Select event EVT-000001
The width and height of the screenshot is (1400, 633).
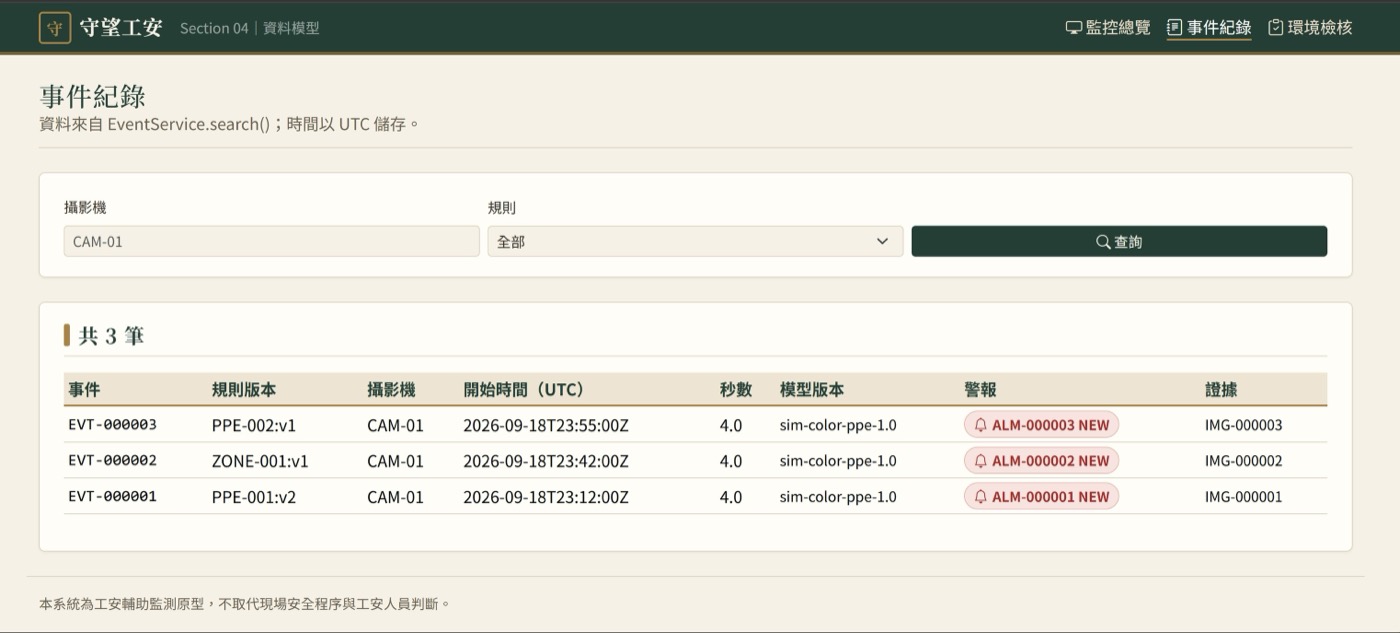pyautogui.click(x=112, y=497)
